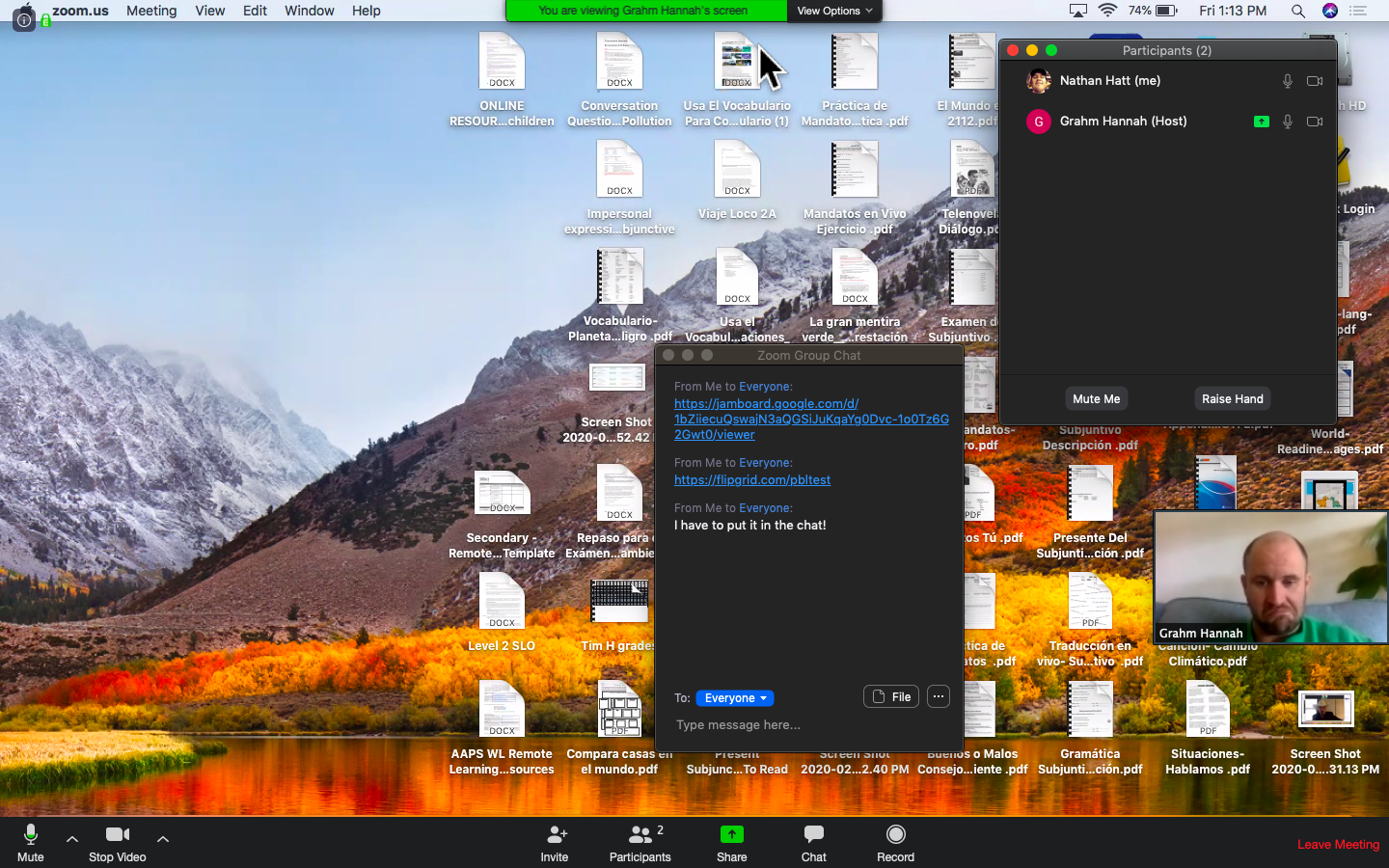The image size is (1389, 868).
Task: Start recording with the Record button
Action: pyautogui.click(x=896, y=842)
